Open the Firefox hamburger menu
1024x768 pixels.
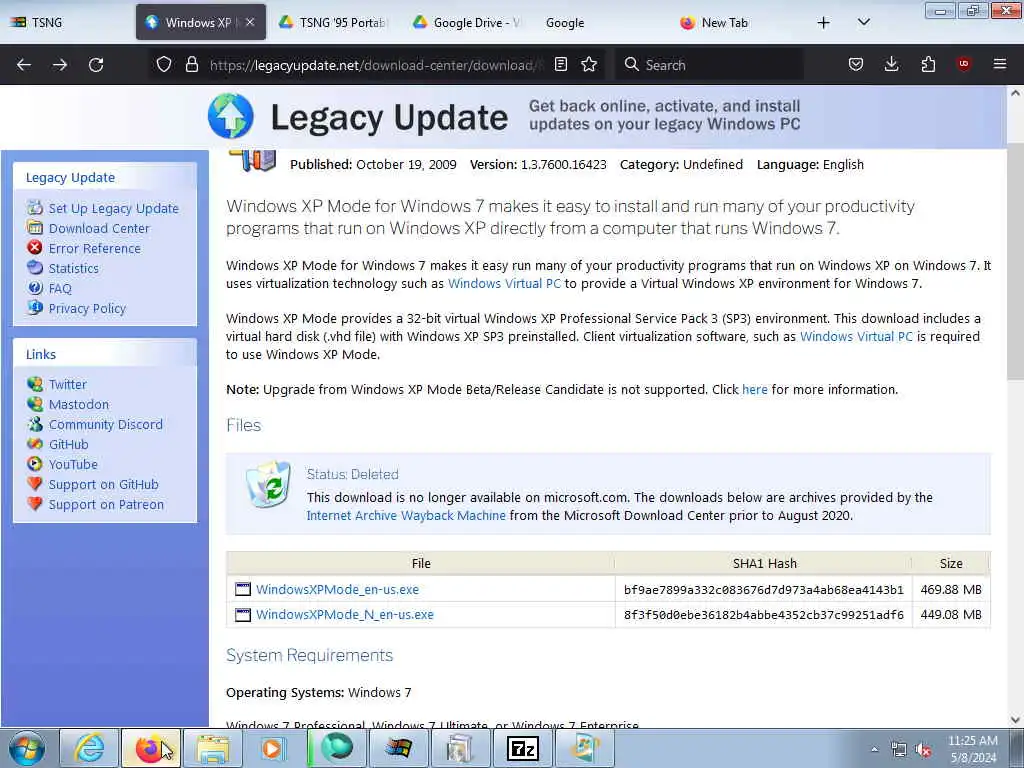1000,64
